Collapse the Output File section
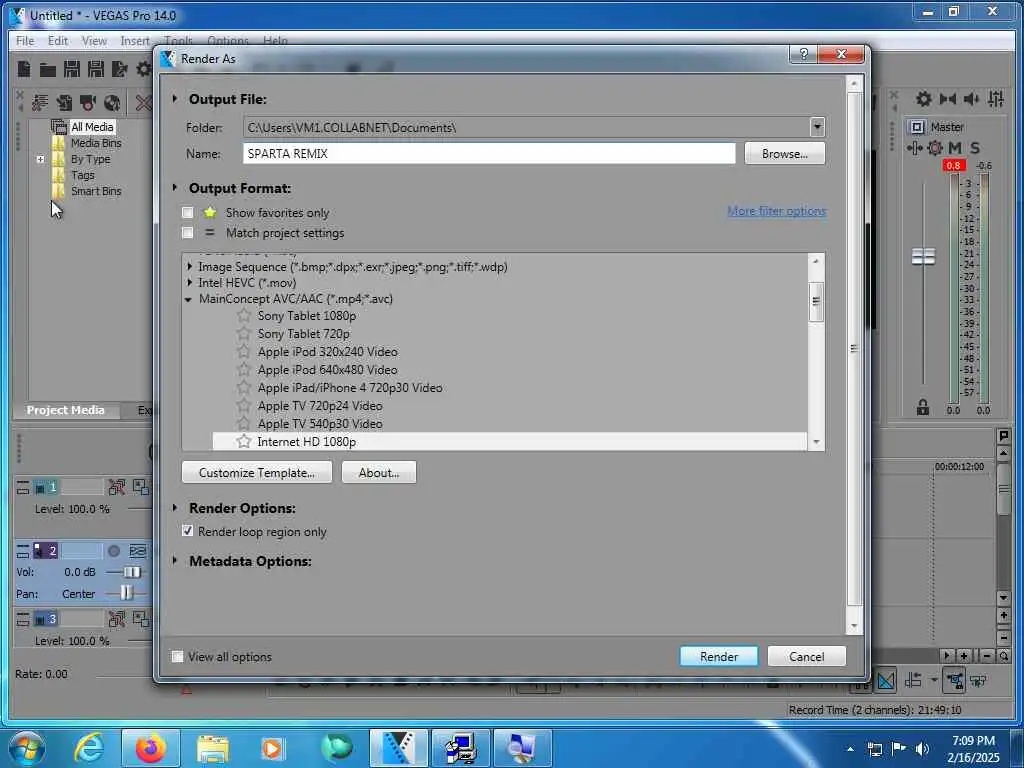 174,99
